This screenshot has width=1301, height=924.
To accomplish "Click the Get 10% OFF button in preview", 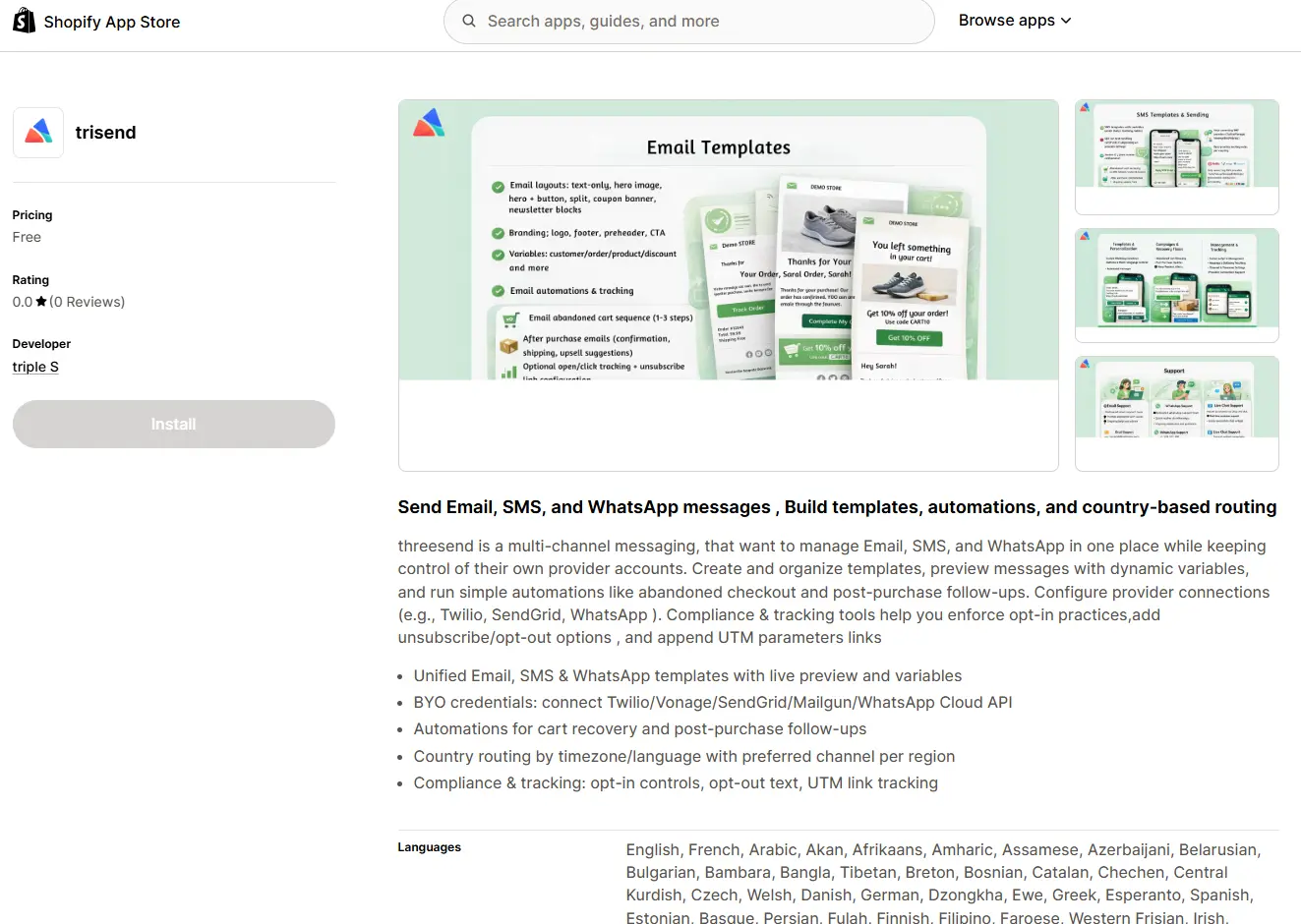I will 909,337.
